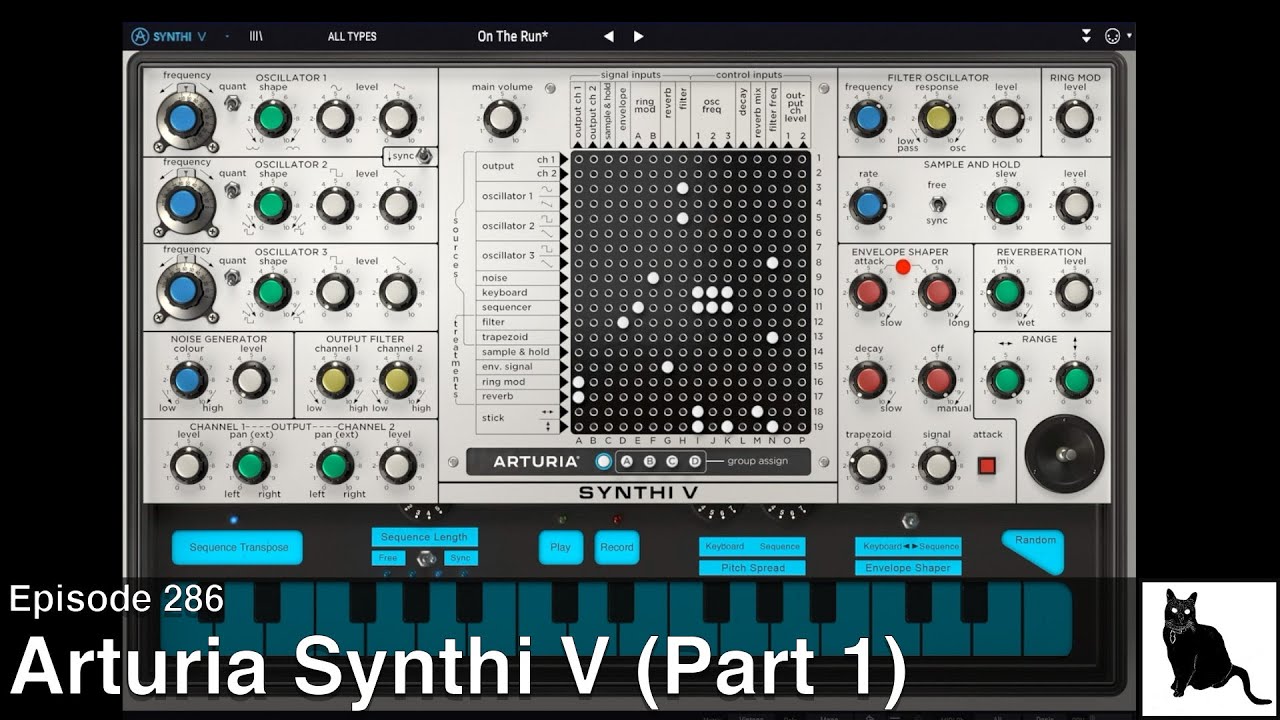Click sequencer Record button
Viewport: 1280px width, 720px height.
click(x=617, y=547)
